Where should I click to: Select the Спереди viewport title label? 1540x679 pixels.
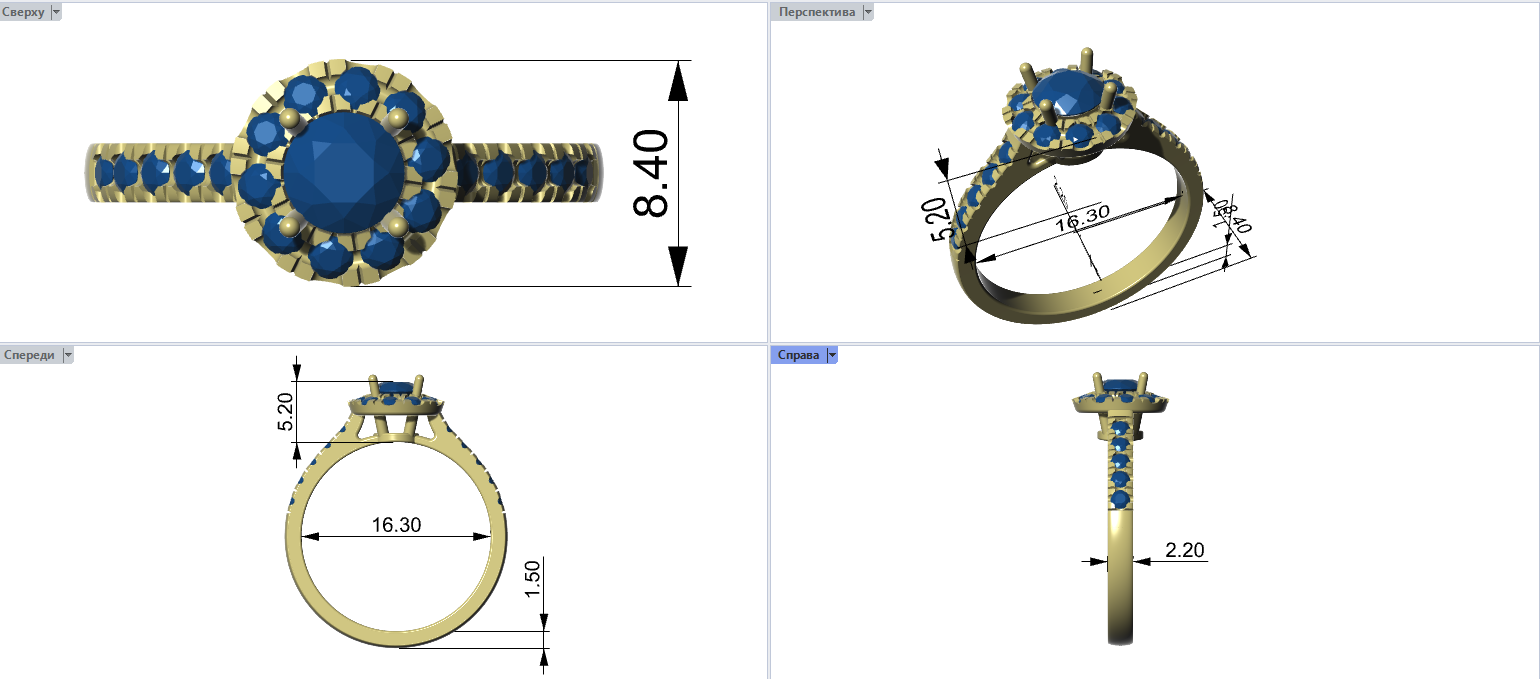click(29, 355)
